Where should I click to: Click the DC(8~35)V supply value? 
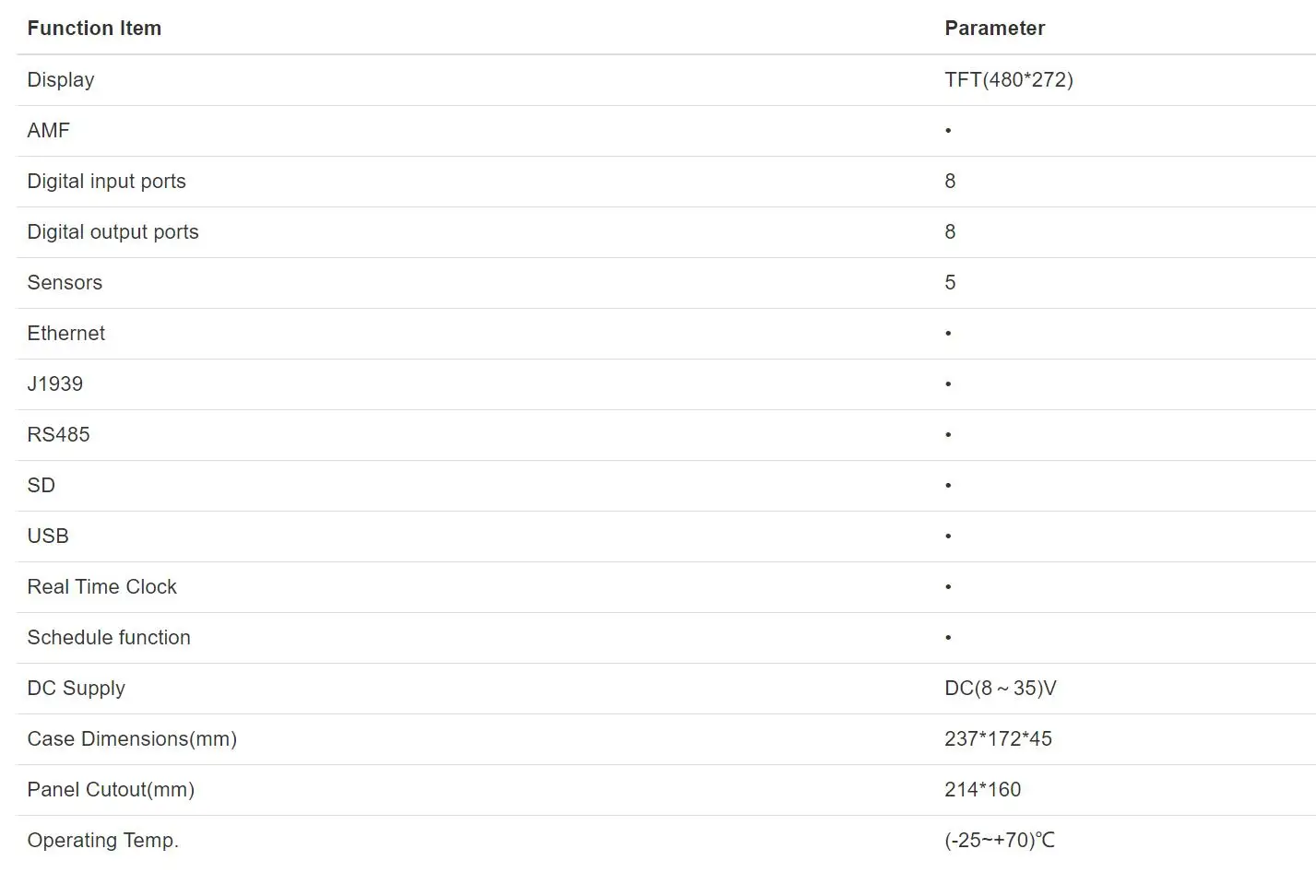click(x=1001, y=689)
